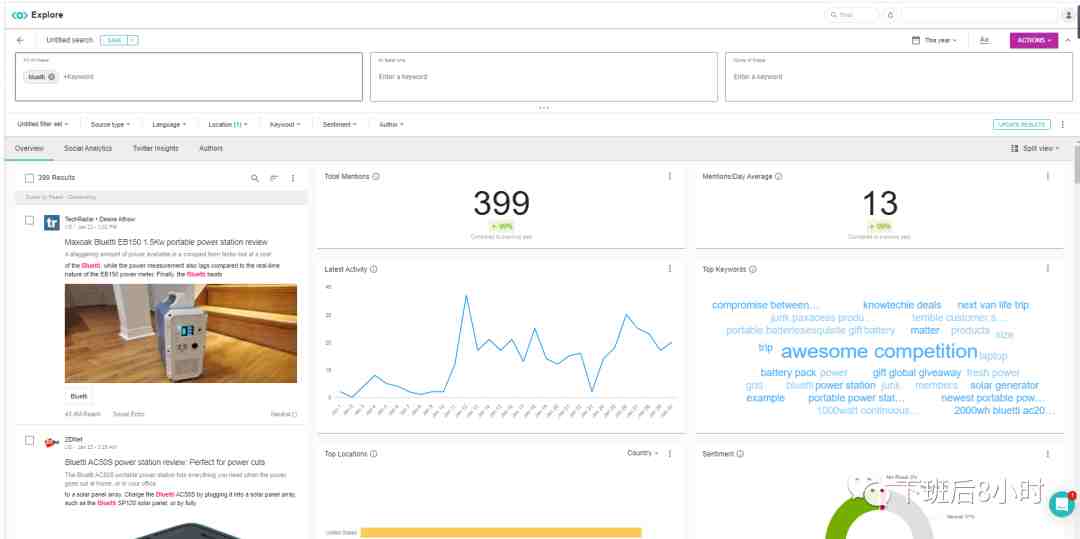Click the back arrow beside Untitled search

pyautogui.click(x=20, y=41)
